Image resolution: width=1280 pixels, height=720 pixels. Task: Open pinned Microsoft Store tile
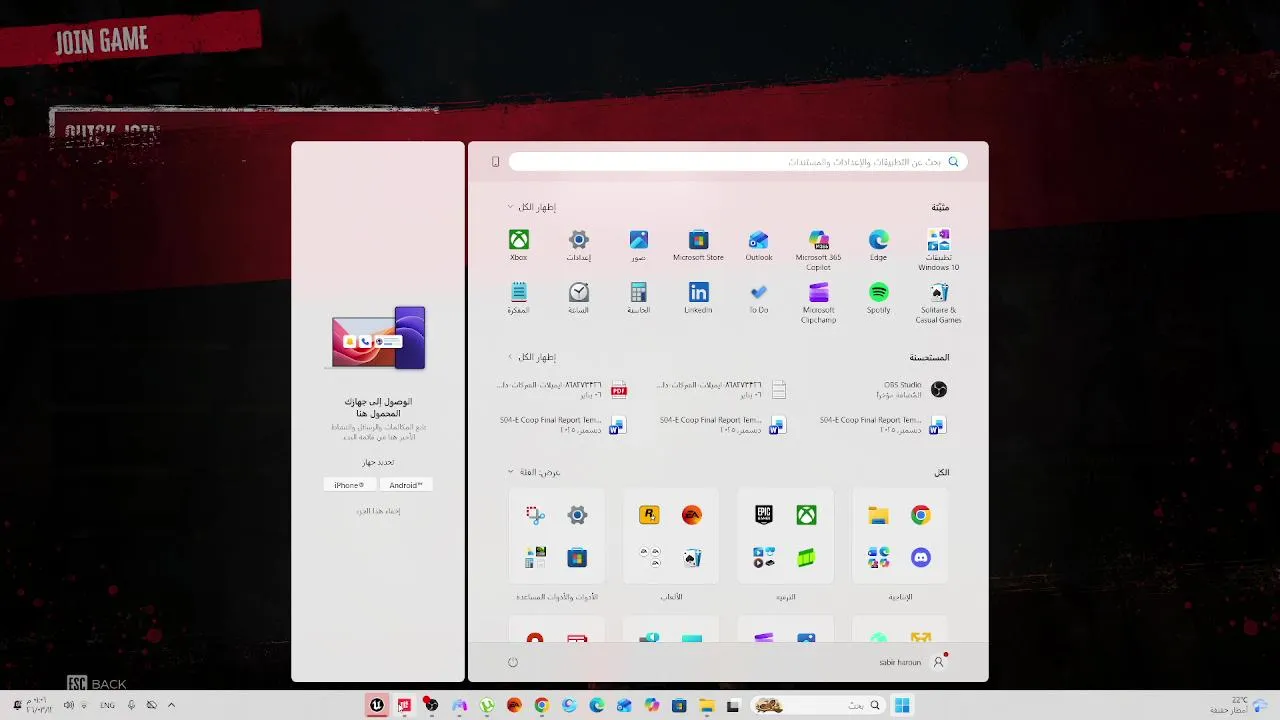click(x=698, y=245)
